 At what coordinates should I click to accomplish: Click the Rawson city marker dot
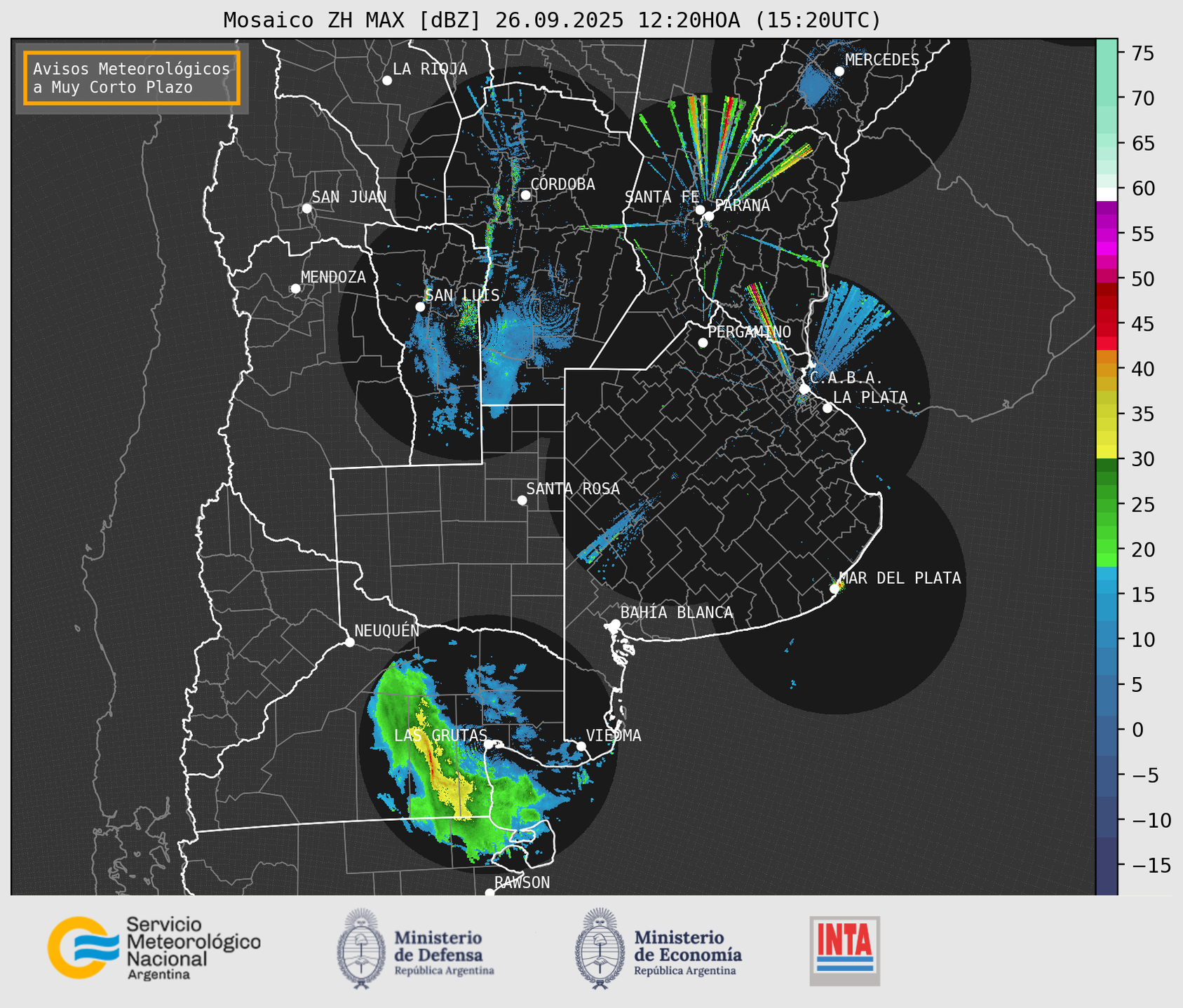[489, 893]
